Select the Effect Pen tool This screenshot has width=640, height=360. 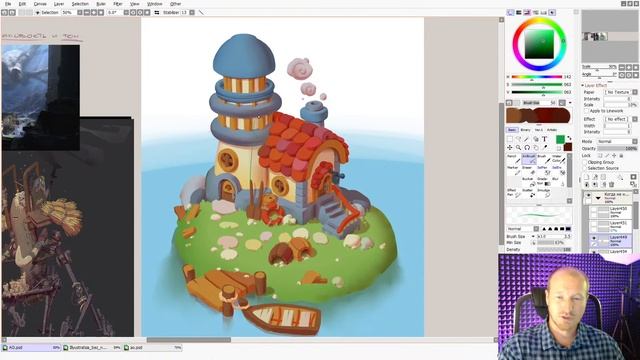click(x=513, y=193)
